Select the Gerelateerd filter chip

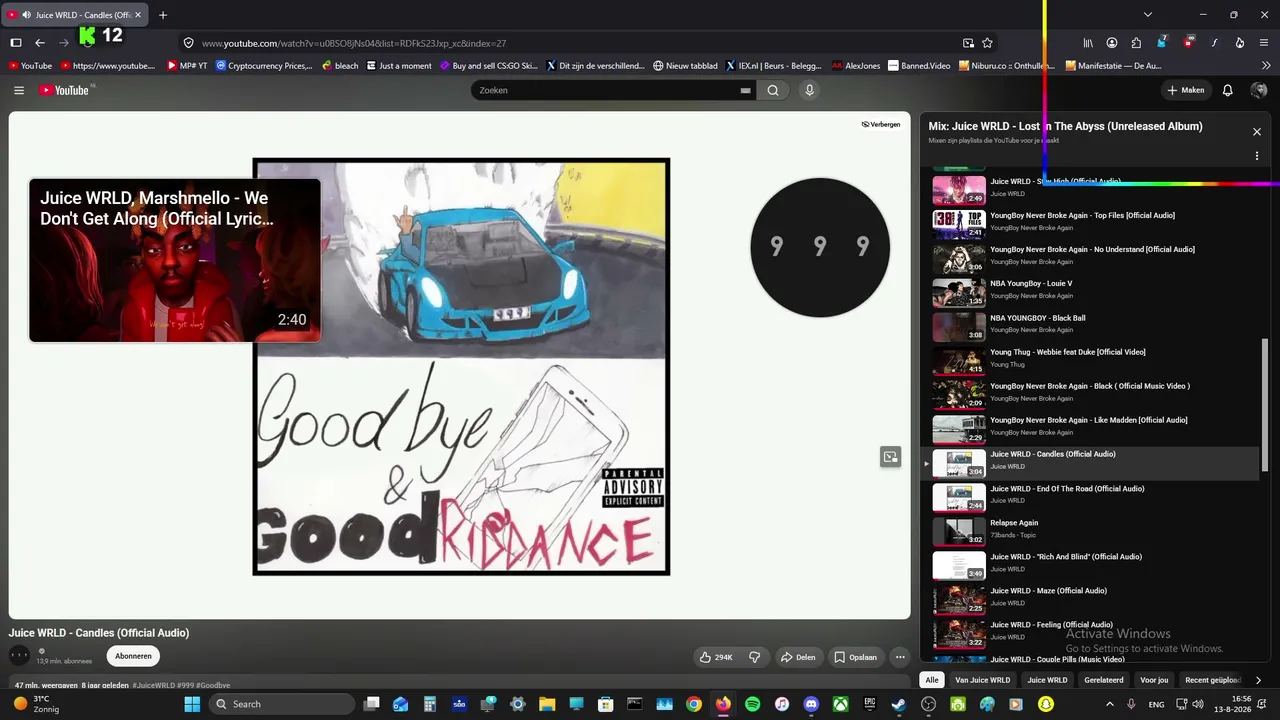[1104, 680]
